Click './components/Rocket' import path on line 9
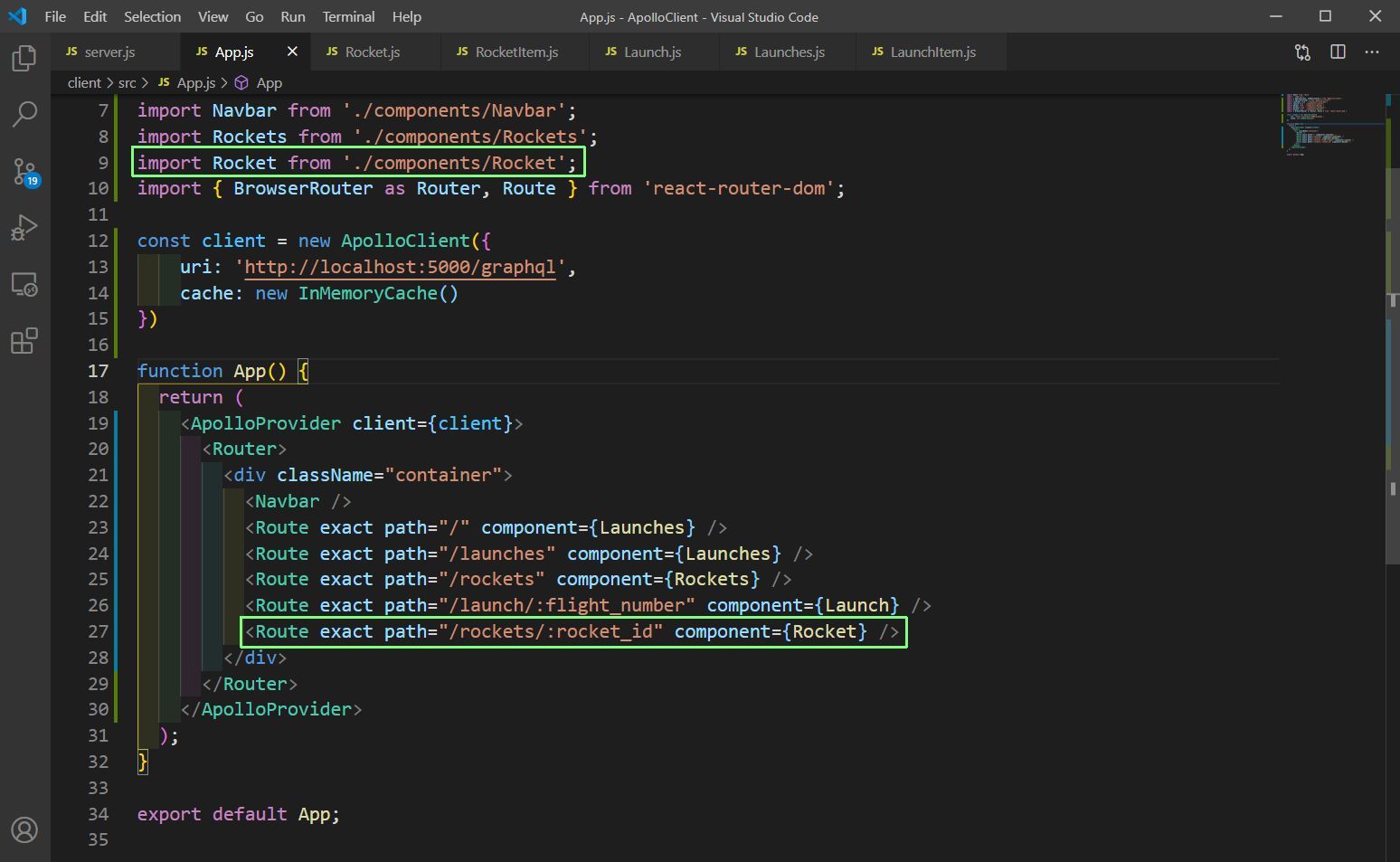The height and width of the screenshot is (862, 1400). pyautogui.click(x=454, y=163)
